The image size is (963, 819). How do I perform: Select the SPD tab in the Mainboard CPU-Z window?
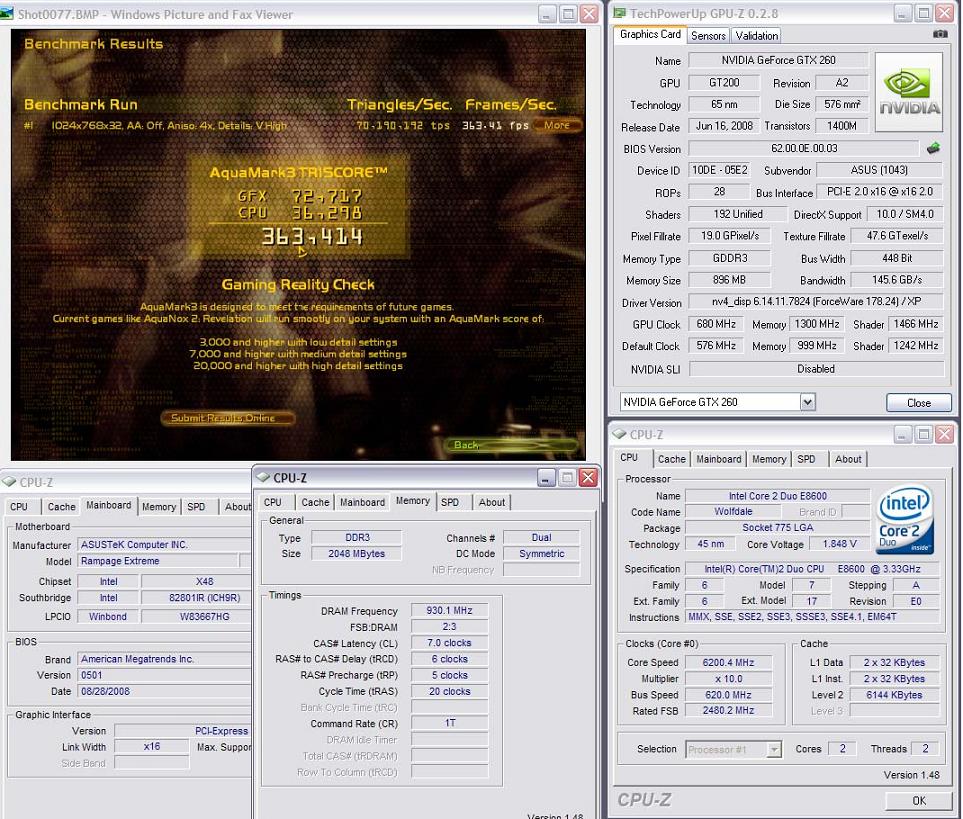tap(196, 507)
